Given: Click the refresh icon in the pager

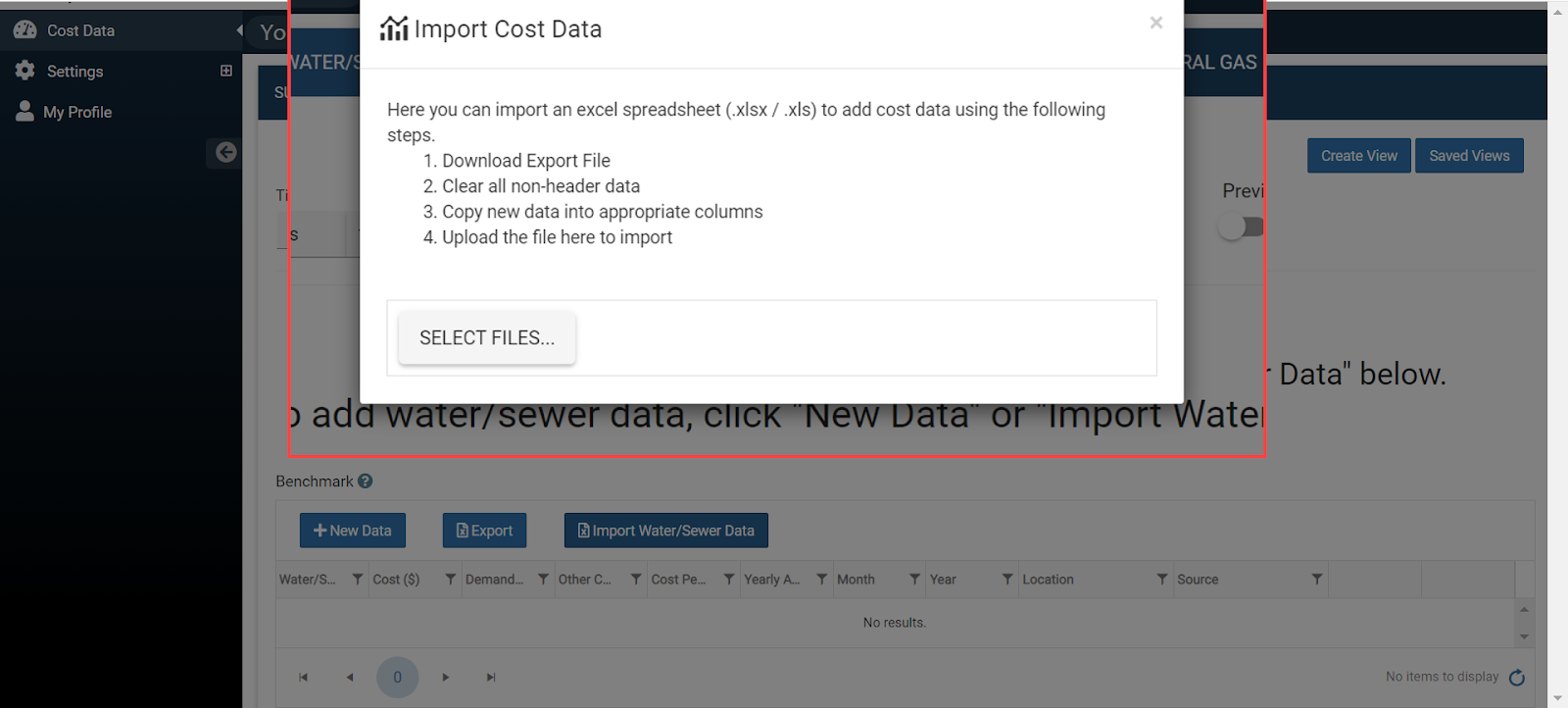Looking at the screenshot, I should click(1517, 678).
